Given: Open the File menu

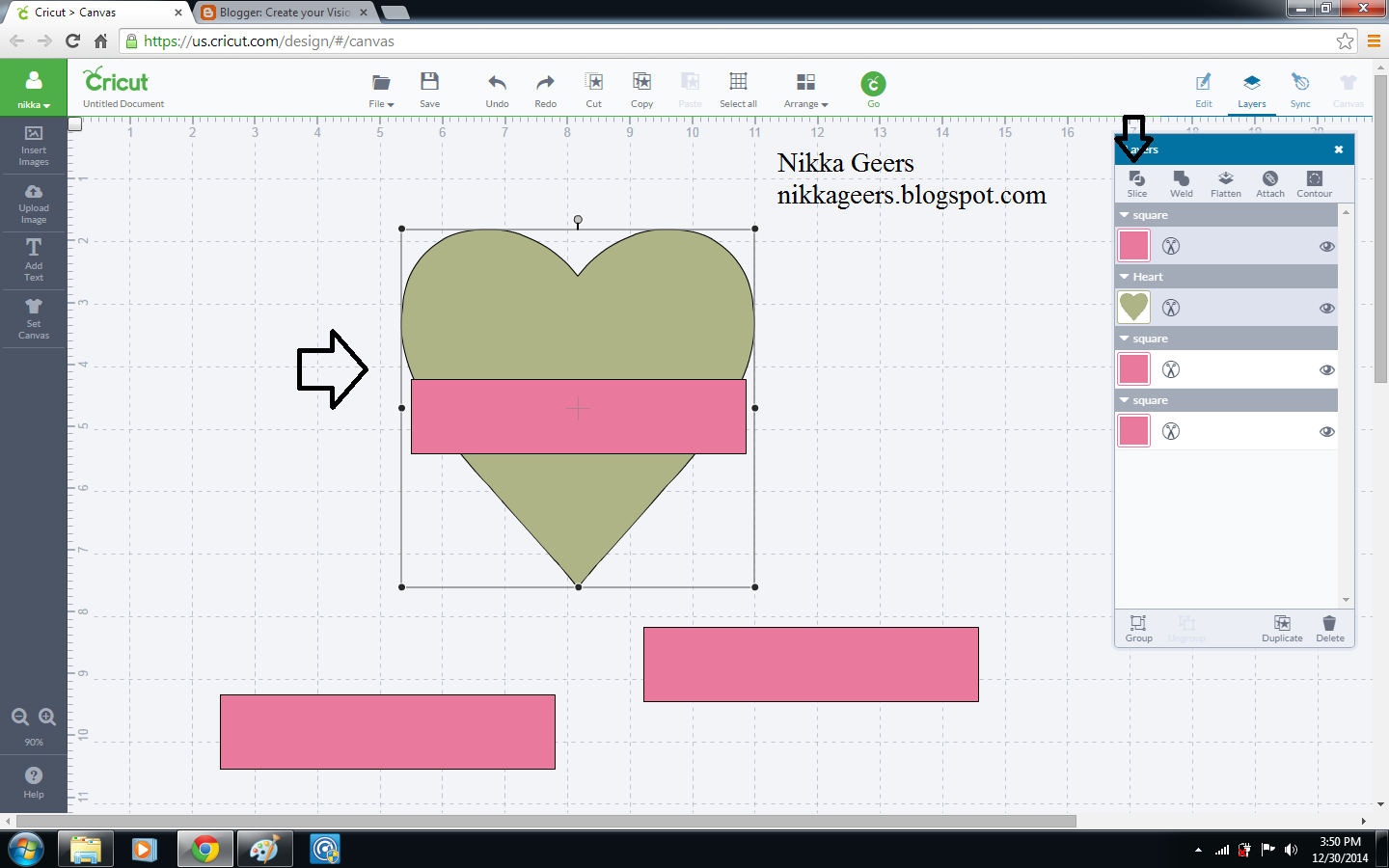Looking at the screenshot, I should click(x=380, y=91).
